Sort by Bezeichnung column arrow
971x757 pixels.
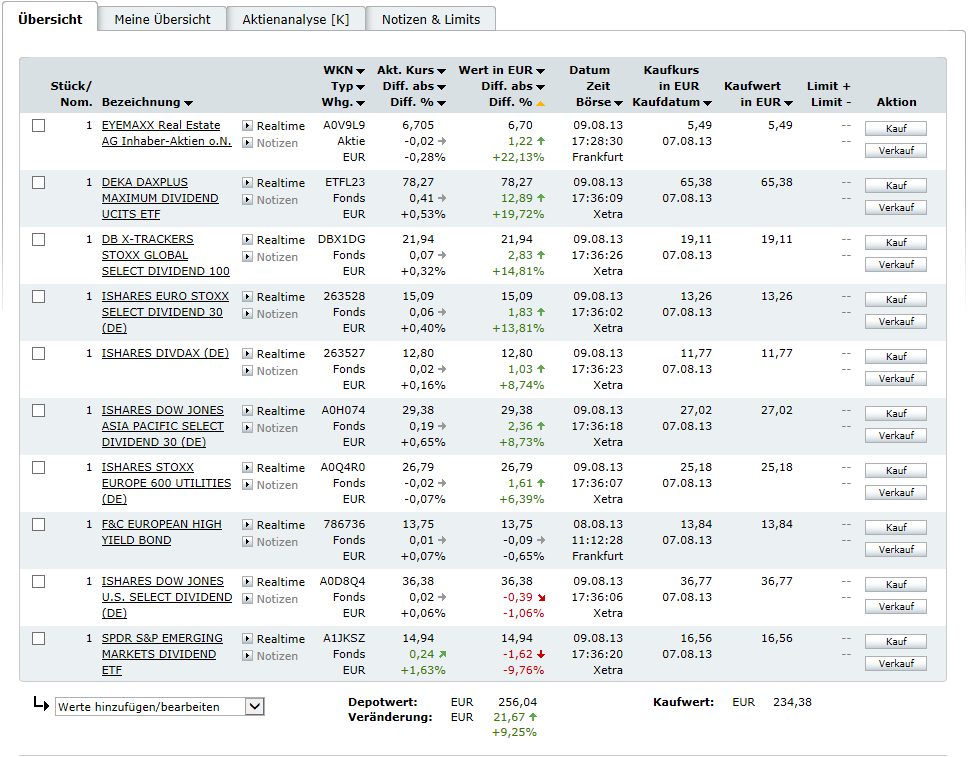click(x=188, y=103)
